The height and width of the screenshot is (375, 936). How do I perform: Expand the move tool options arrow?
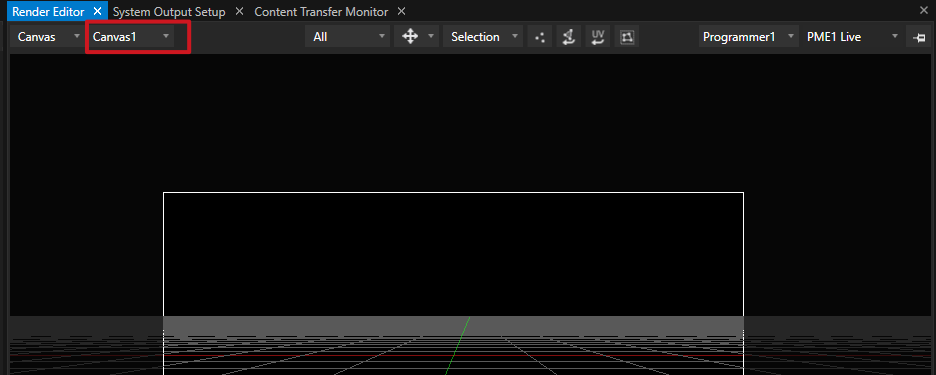click(x=430, y=37)
